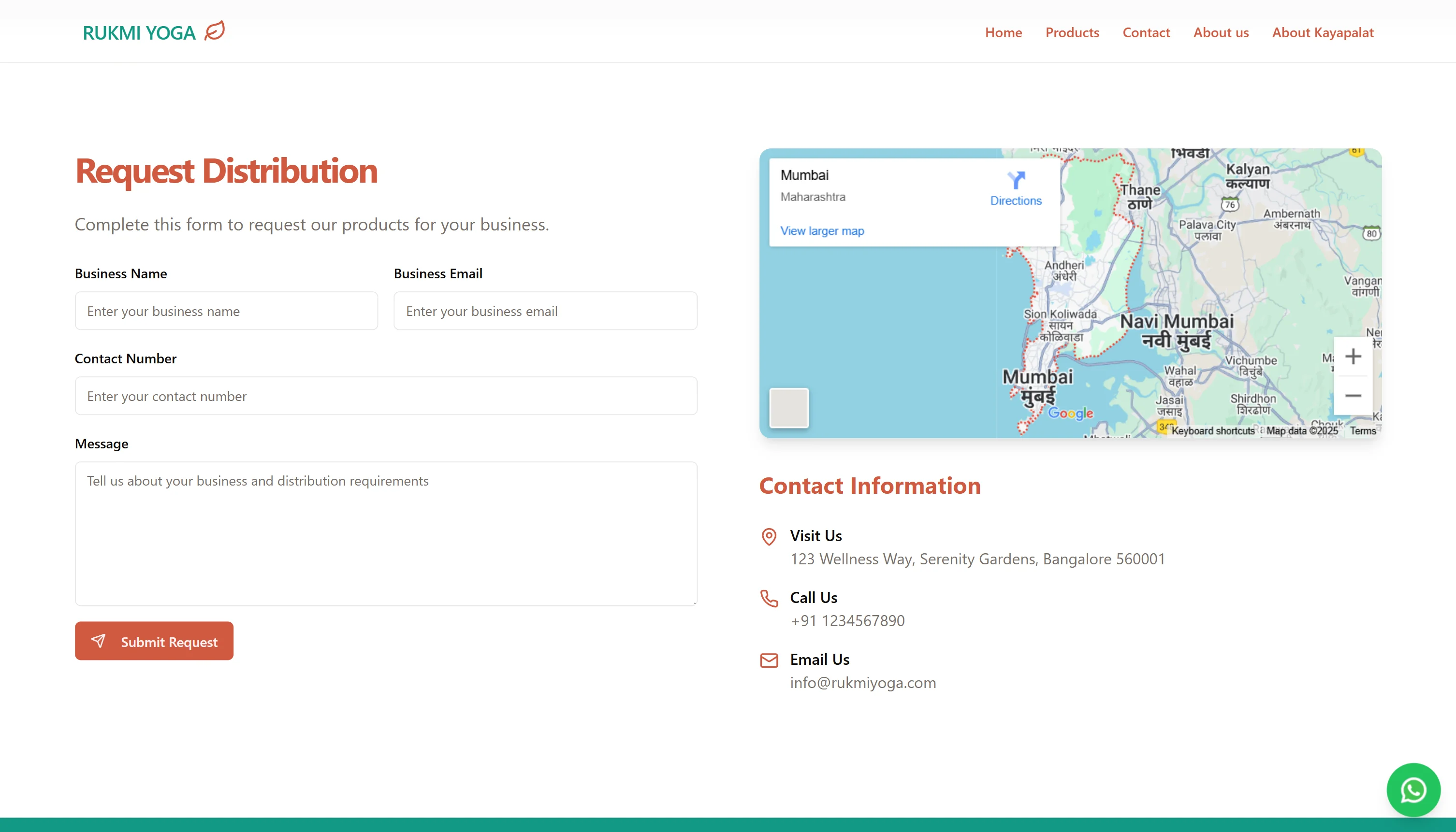Image resolution: width=1456 pixels, height=832 pixels.
Task: Click the Kalyan label on map
Action: pyautogui.click(x=1248, y=176)
